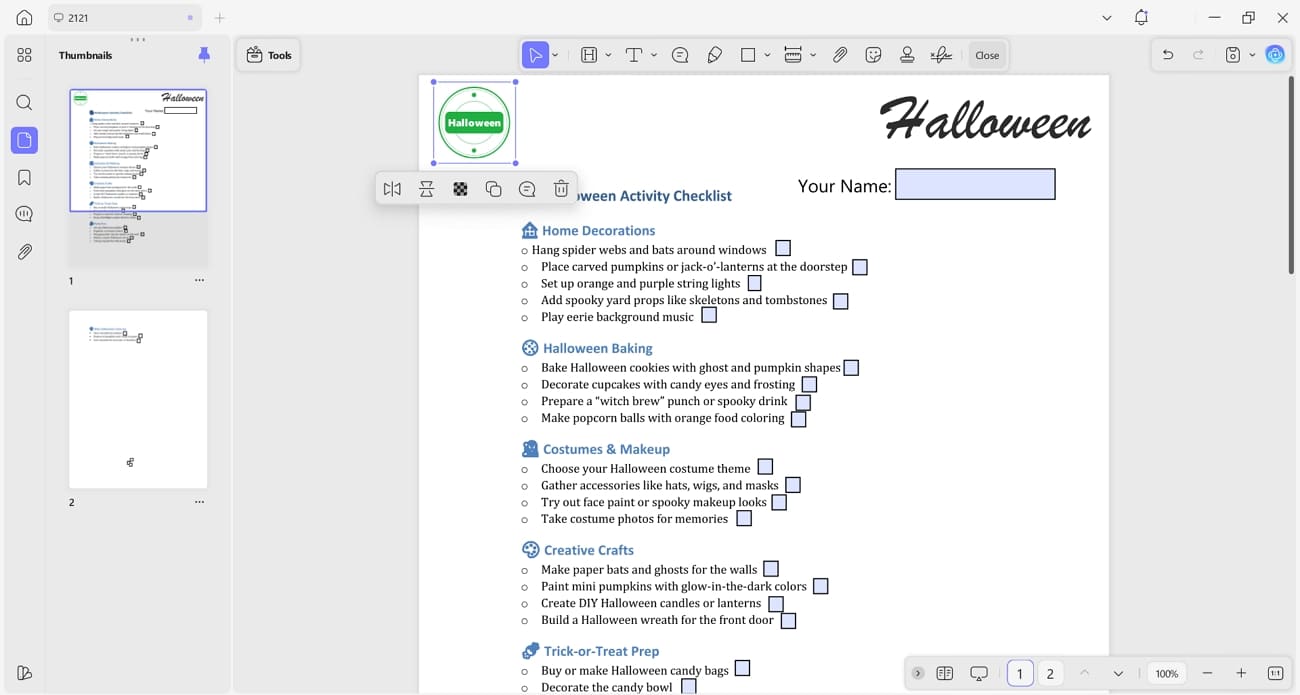Open the Comment tool
1300x695 pixels.
[680, 55]
